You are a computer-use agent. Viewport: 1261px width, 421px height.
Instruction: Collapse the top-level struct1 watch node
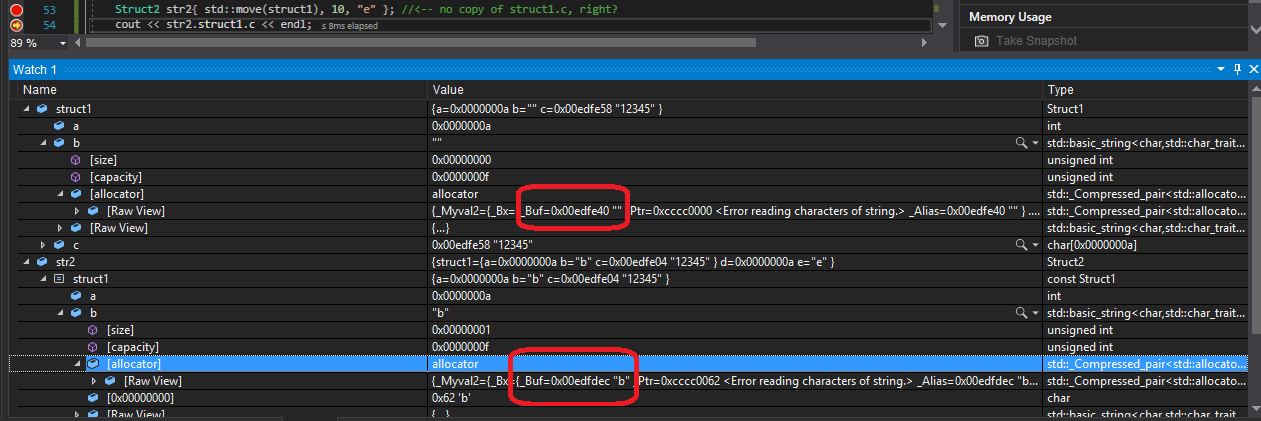point(26,109)
